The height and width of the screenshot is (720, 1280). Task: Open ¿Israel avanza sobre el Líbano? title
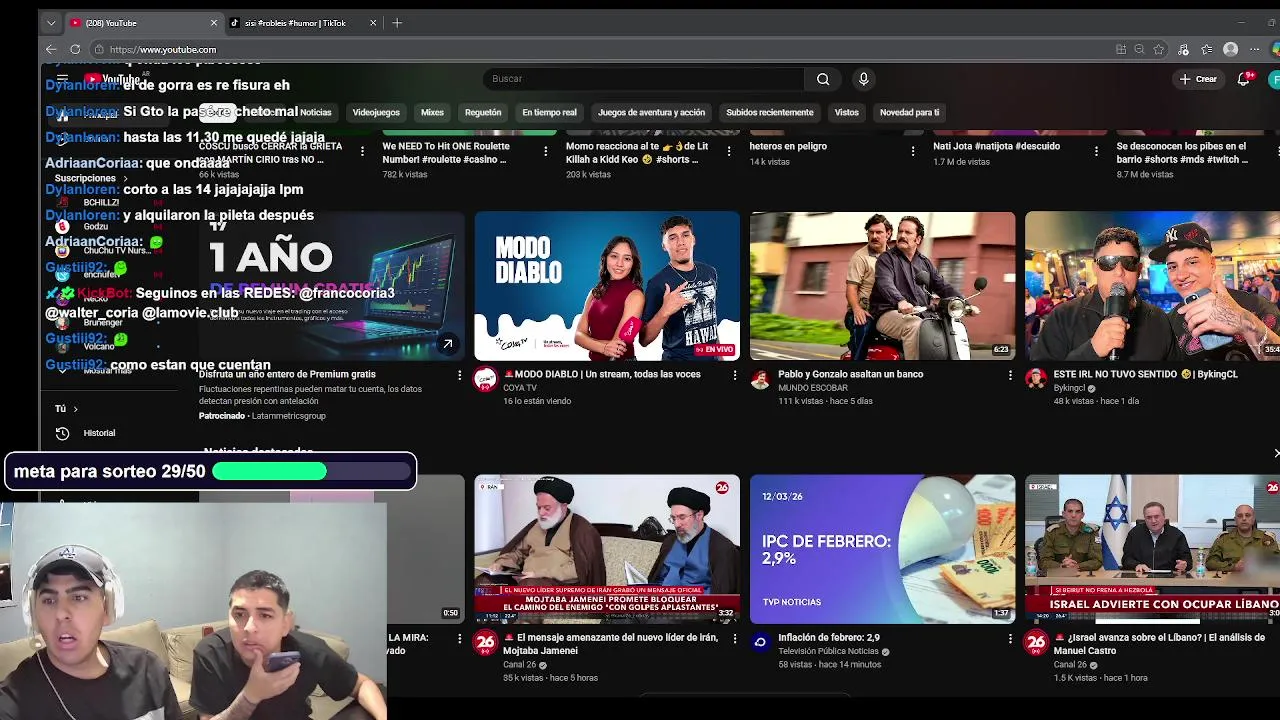pos(1159,643)
